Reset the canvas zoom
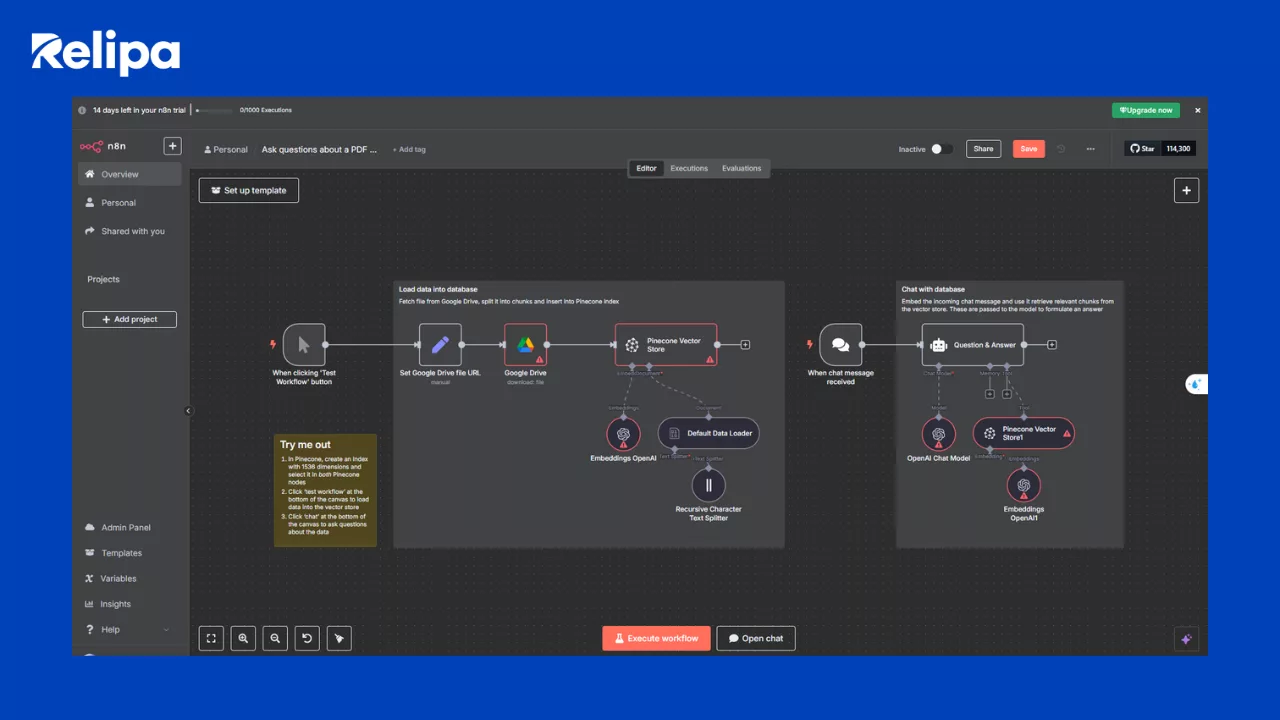Viewport: 1280px width, 720px height. 307,638
